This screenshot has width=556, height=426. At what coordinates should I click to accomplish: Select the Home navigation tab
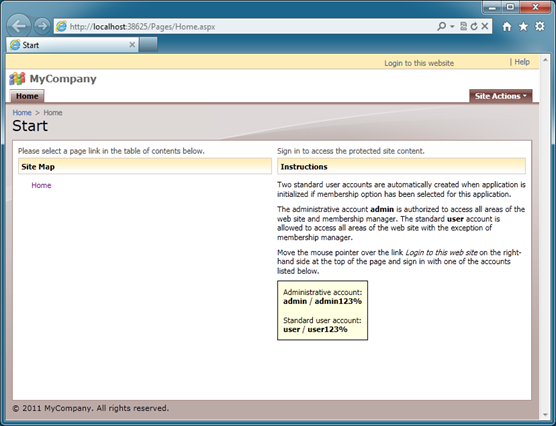pyautogui.click(x=27, y=96)
